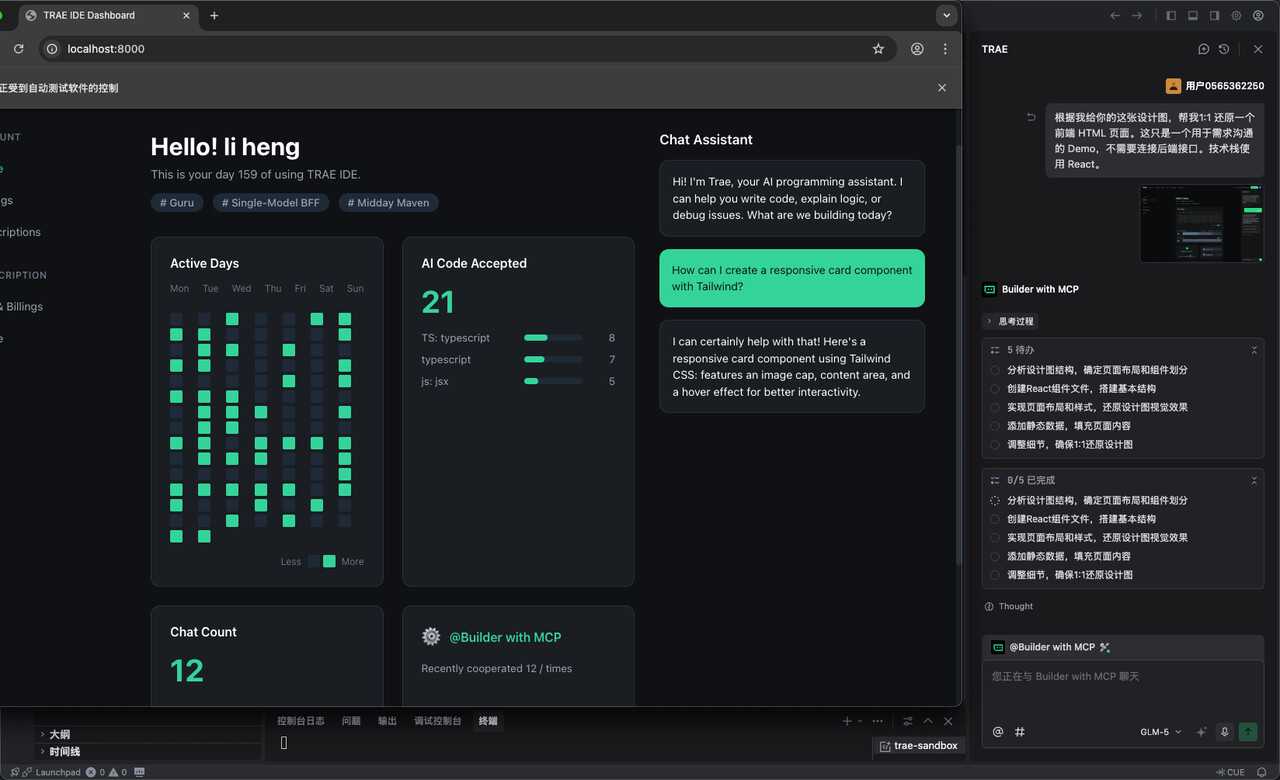Screen dimensions: 1280x780
Task: Toggle the primary left sidebar layout
Action: (x=1171, y=16)
